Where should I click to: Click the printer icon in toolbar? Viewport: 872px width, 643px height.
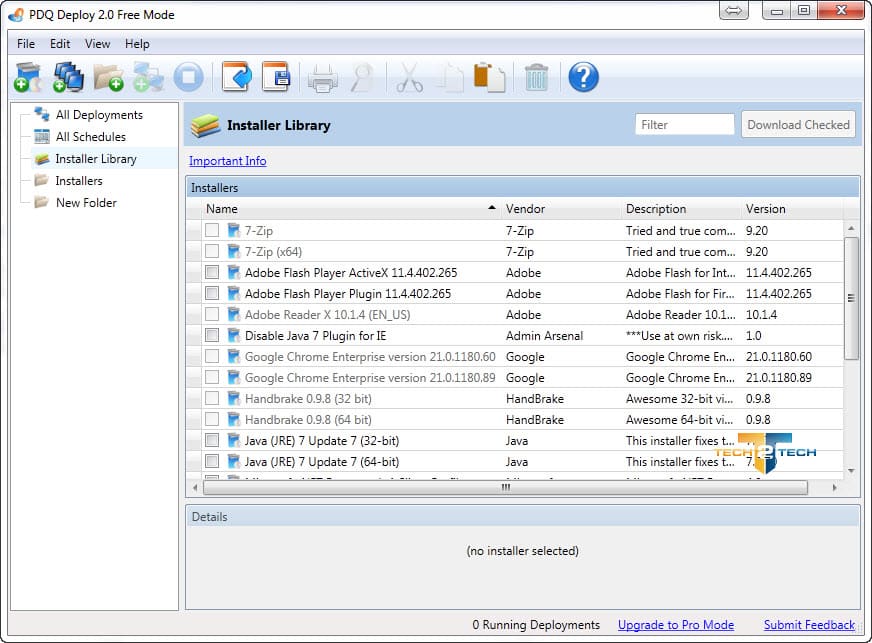pos(322,77)
